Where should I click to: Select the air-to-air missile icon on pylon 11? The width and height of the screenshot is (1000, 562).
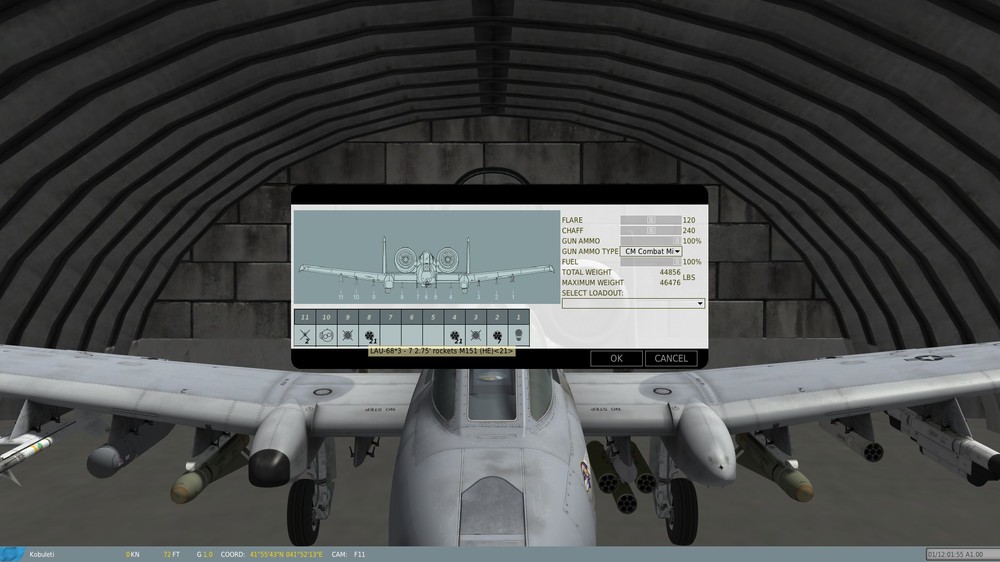click(x=305, y=335)
